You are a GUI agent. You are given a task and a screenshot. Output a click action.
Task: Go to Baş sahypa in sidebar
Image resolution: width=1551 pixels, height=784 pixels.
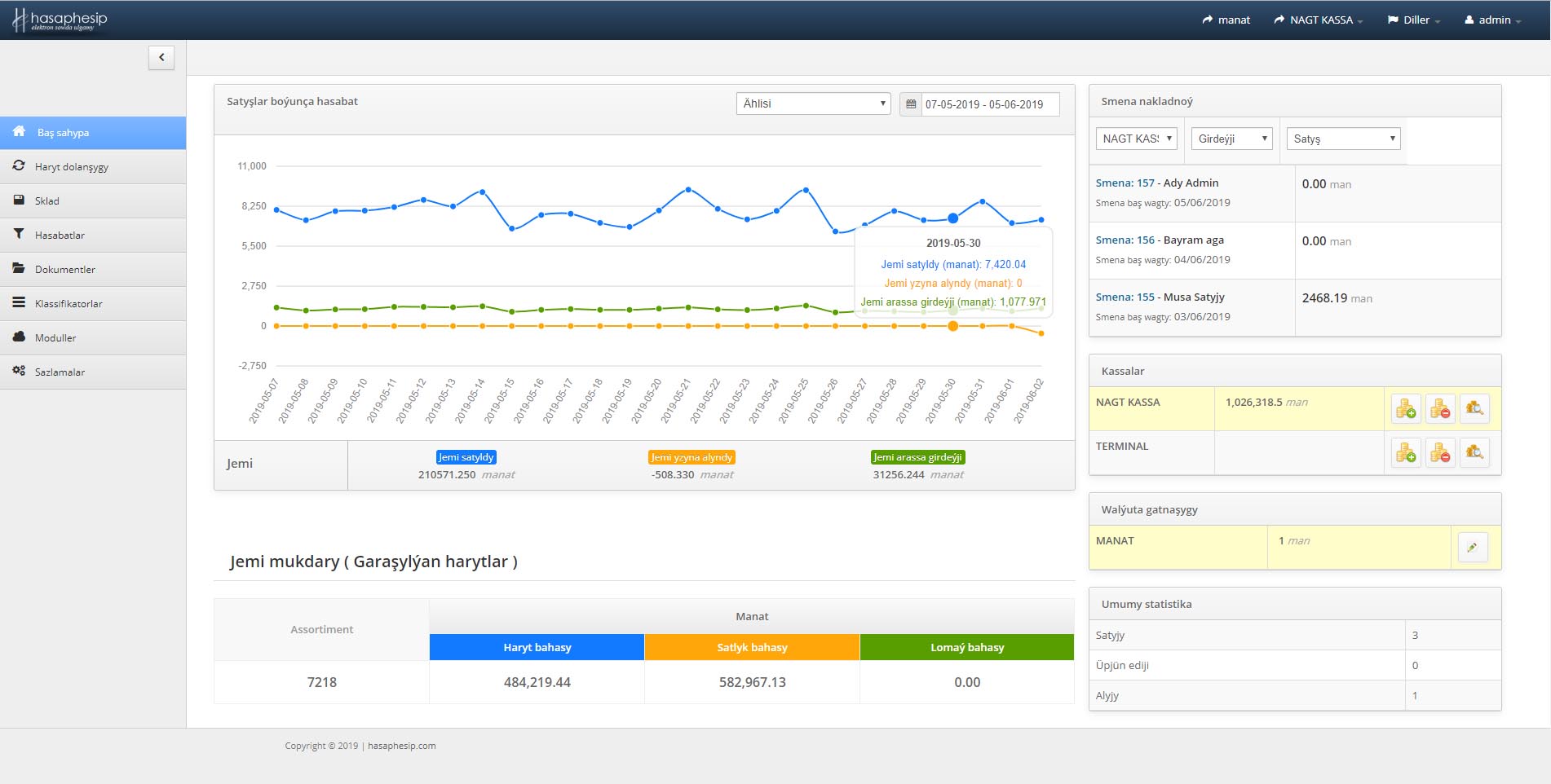click(93, 132)
